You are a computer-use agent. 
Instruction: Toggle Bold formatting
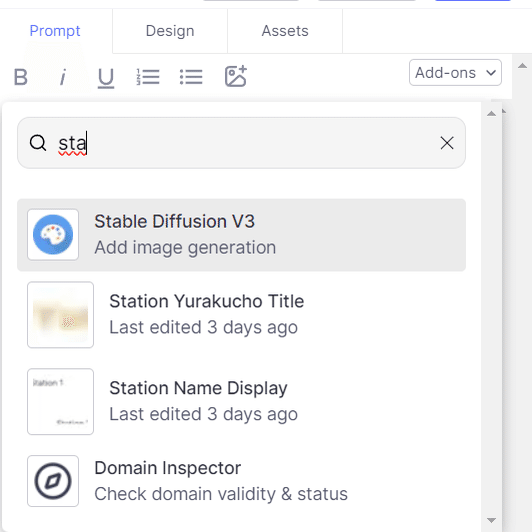pyautogui.click(x=20, y=77)
